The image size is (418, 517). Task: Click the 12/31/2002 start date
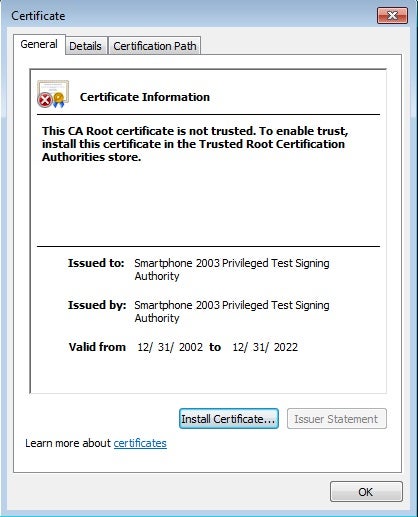coord(170,347)
